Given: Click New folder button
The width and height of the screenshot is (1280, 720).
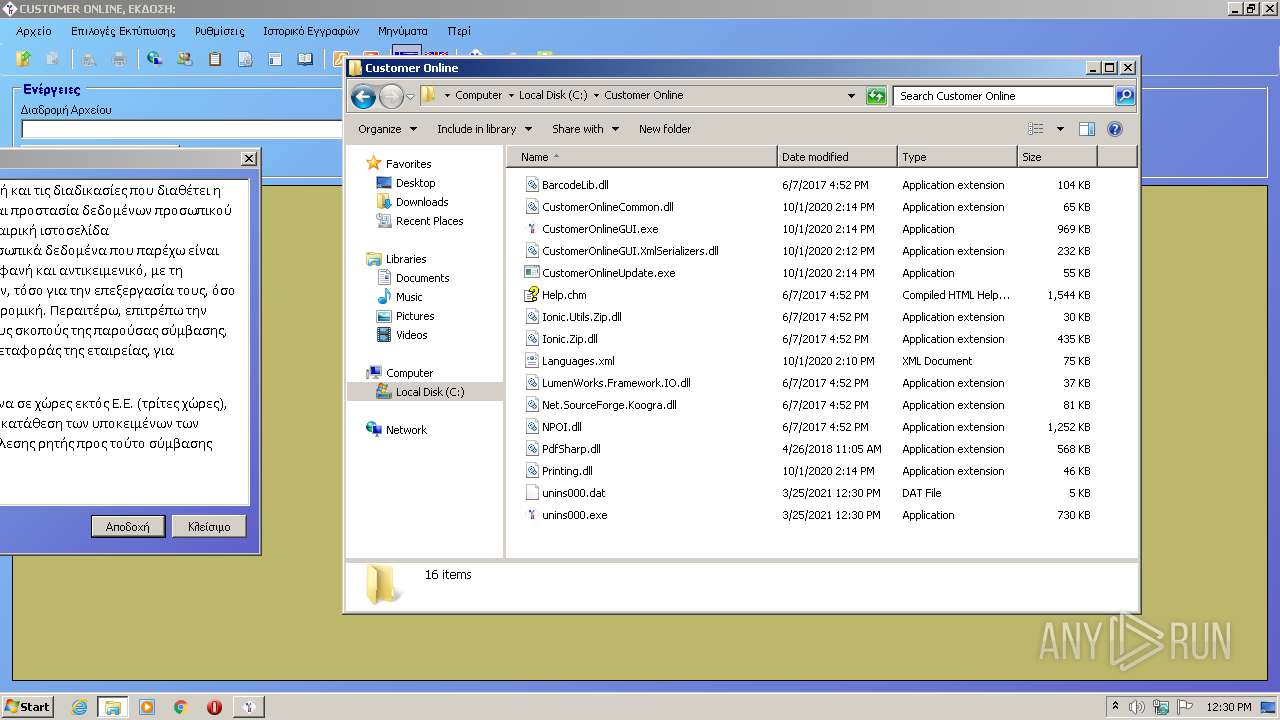Looking at the screenshot, I should [x=665, y=129].
